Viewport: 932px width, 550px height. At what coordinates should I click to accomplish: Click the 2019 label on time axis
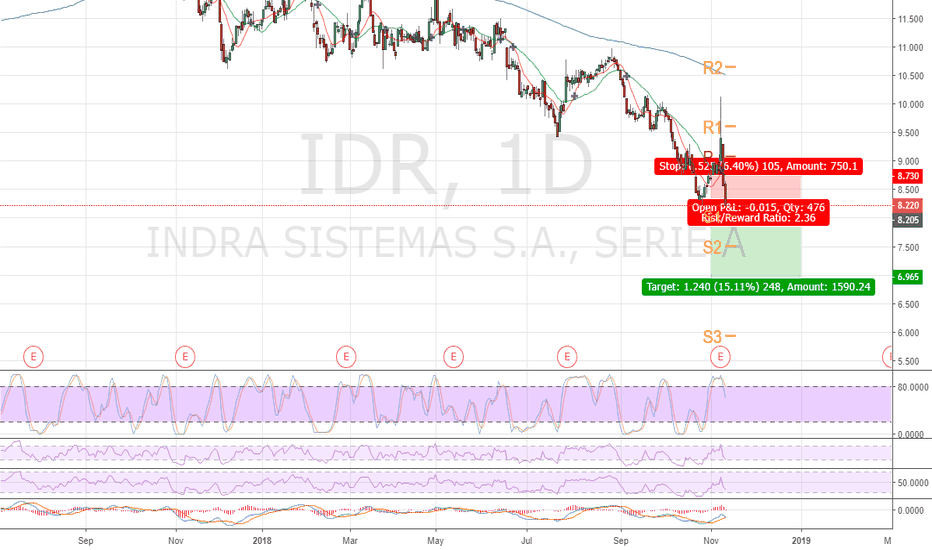coord(801,540)
